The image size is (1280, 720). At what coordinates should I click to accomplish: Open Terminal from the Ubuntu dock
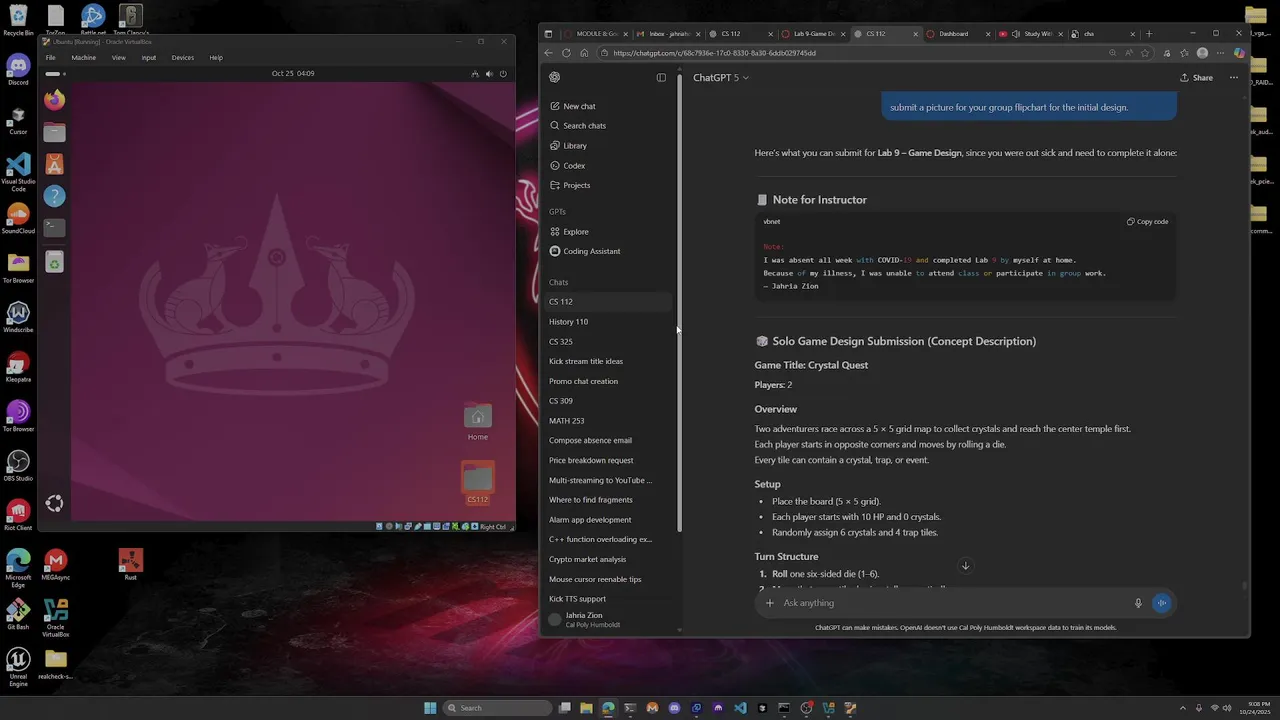coord(55,228)
